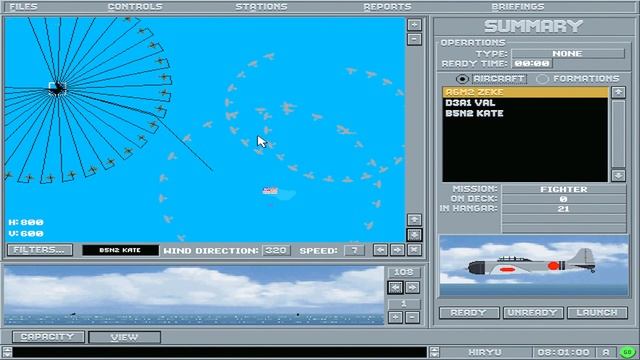Viewport: 640px width, 360px height.
Task: Open the Stations menu
Action: coord(261,7)
